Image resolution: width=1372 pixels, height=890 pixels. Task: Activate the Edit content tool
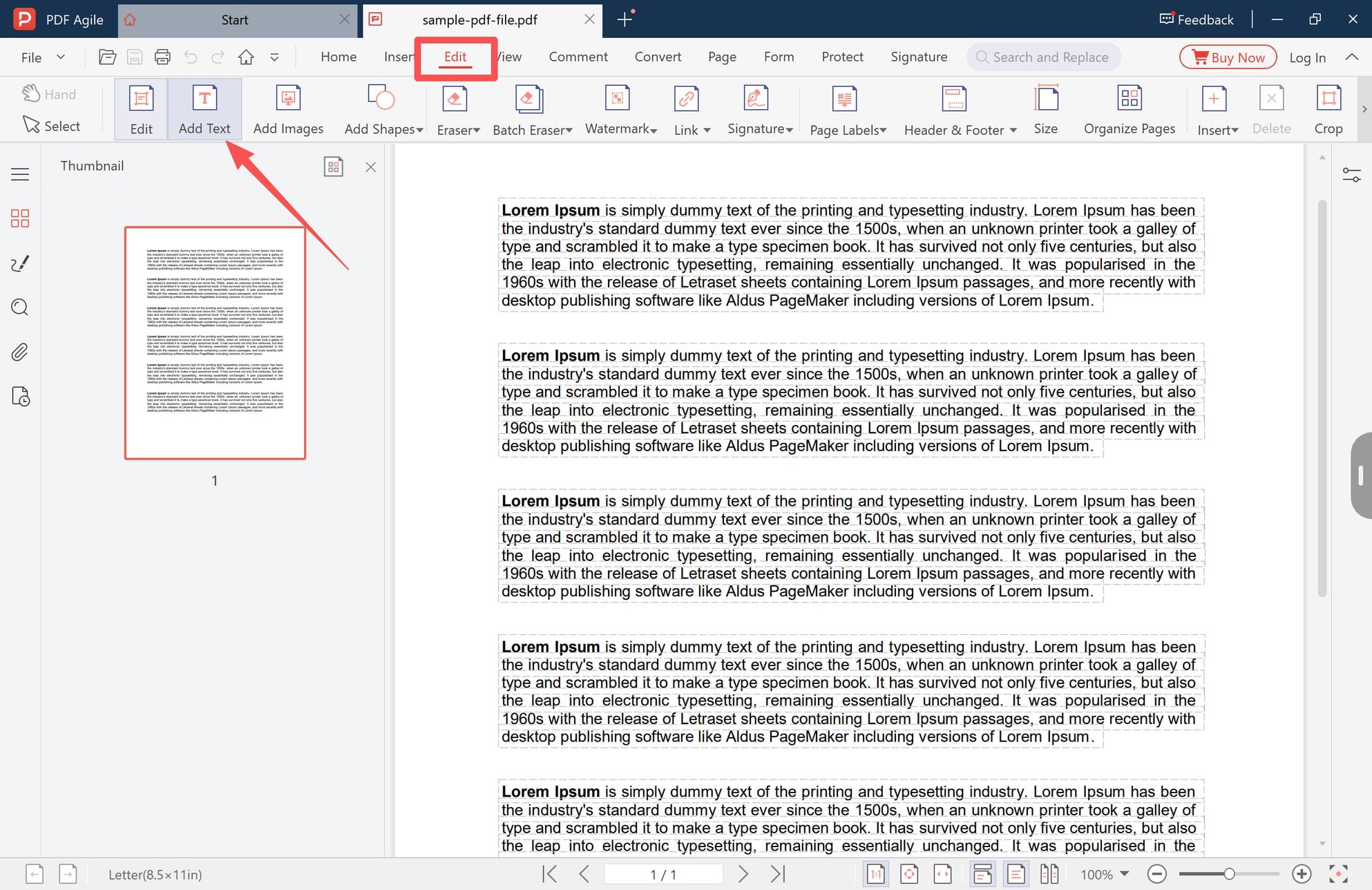[x=141, y=109]
